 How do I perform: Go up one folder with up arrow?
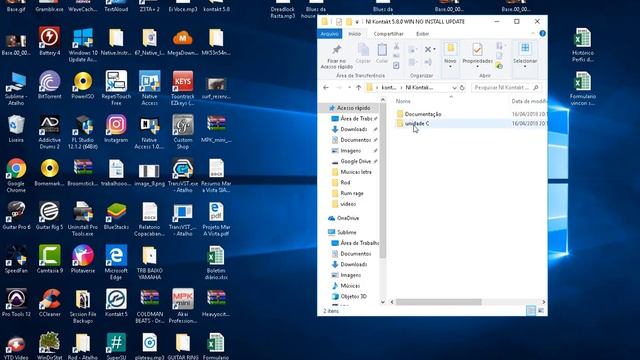pyautogui.click(x=358, y=87)
